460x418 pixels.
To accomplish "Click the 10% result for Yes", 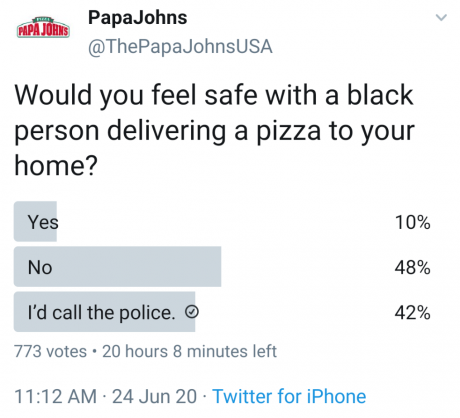I will [x=413, y=222].
